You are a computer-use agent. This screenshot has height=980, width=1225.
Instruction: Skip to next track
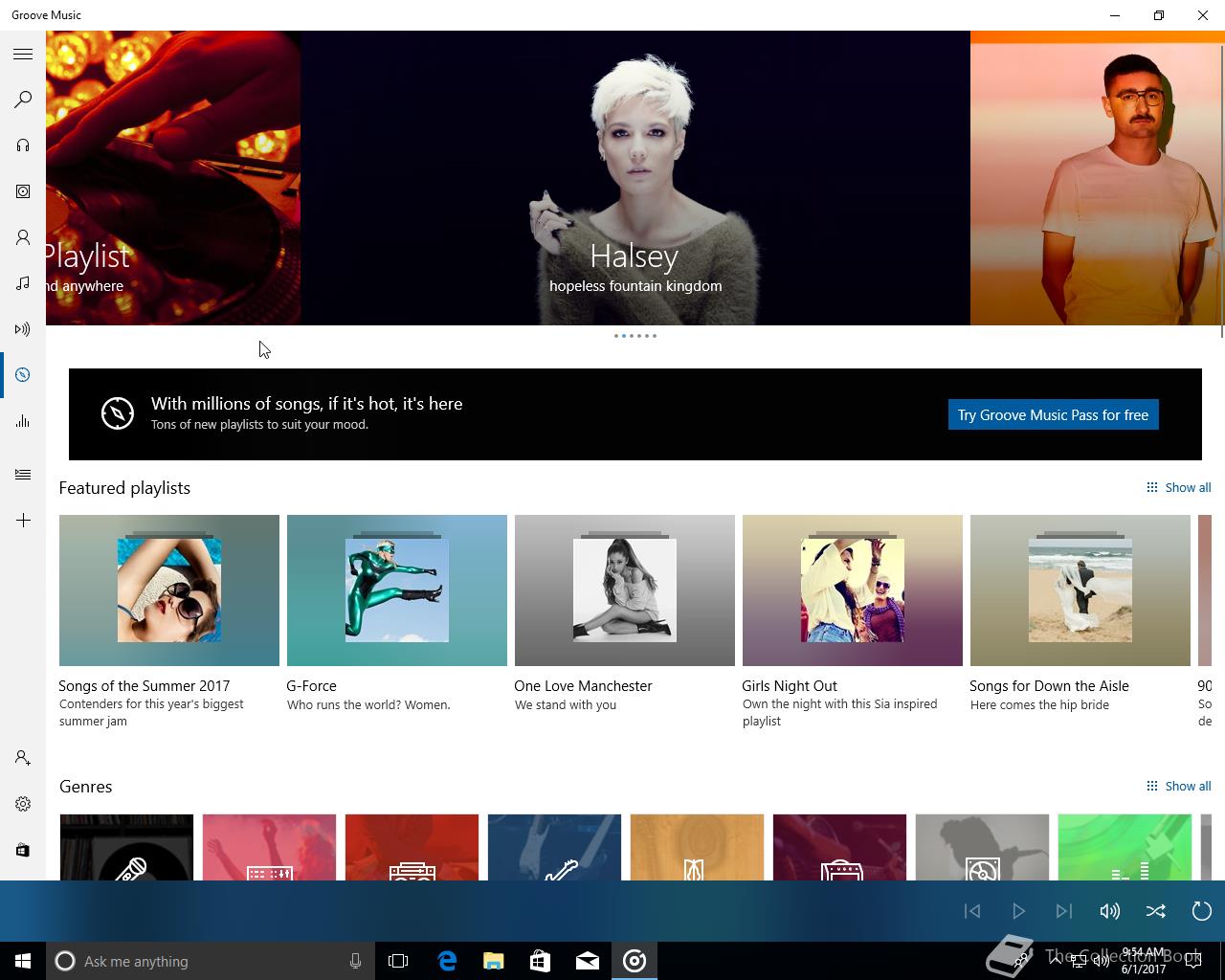[x=1064, y=911]
